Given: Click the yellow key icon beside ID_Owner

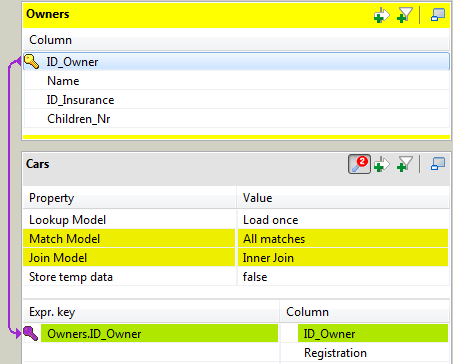Looking at the screenshot, I should click(x=32, y=62).
